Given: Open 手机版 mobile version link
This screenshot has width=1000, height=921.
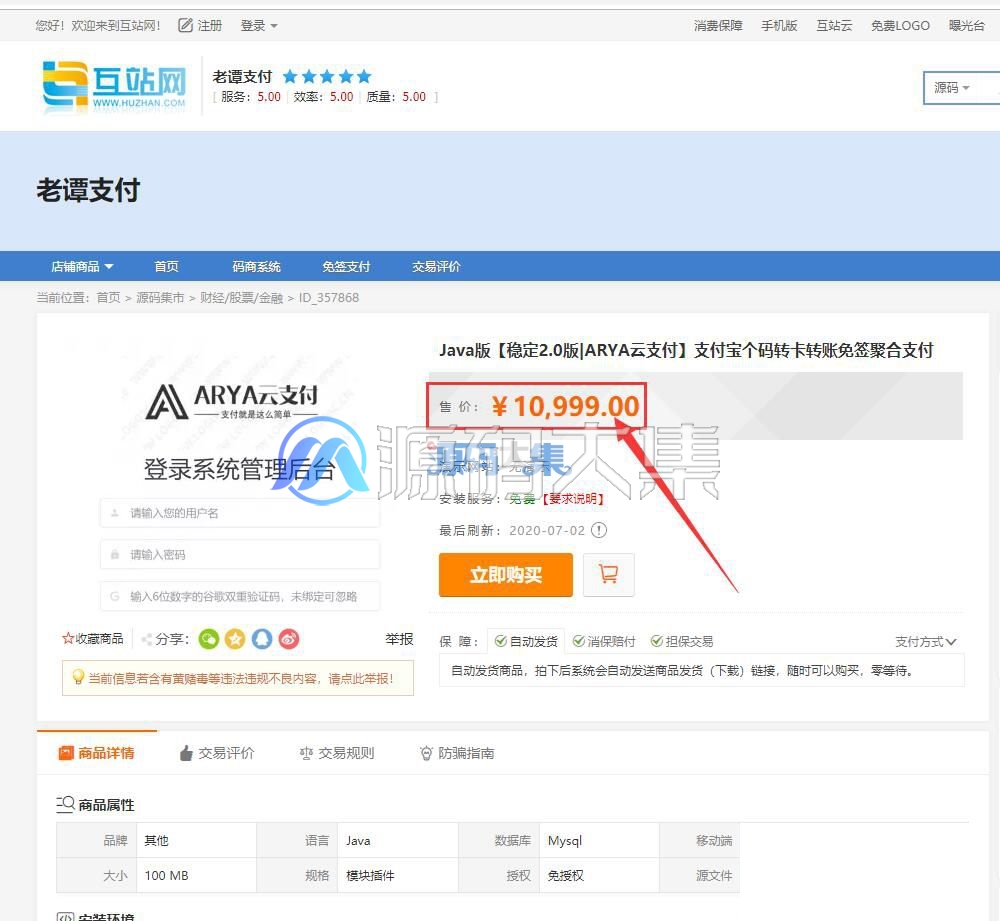Looking at the screenshot, I should pyautogui.click(x=779, y=26).
